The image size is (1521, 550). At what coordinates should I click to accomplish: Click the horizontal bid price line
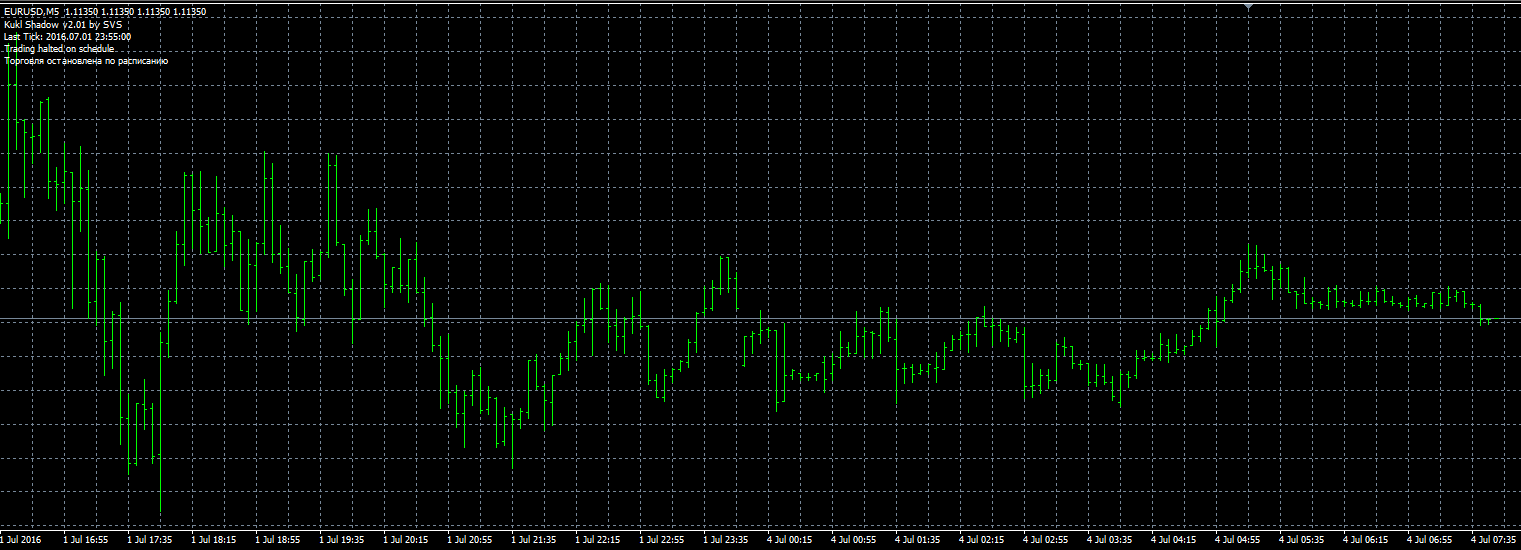click(x=760, y=320)
